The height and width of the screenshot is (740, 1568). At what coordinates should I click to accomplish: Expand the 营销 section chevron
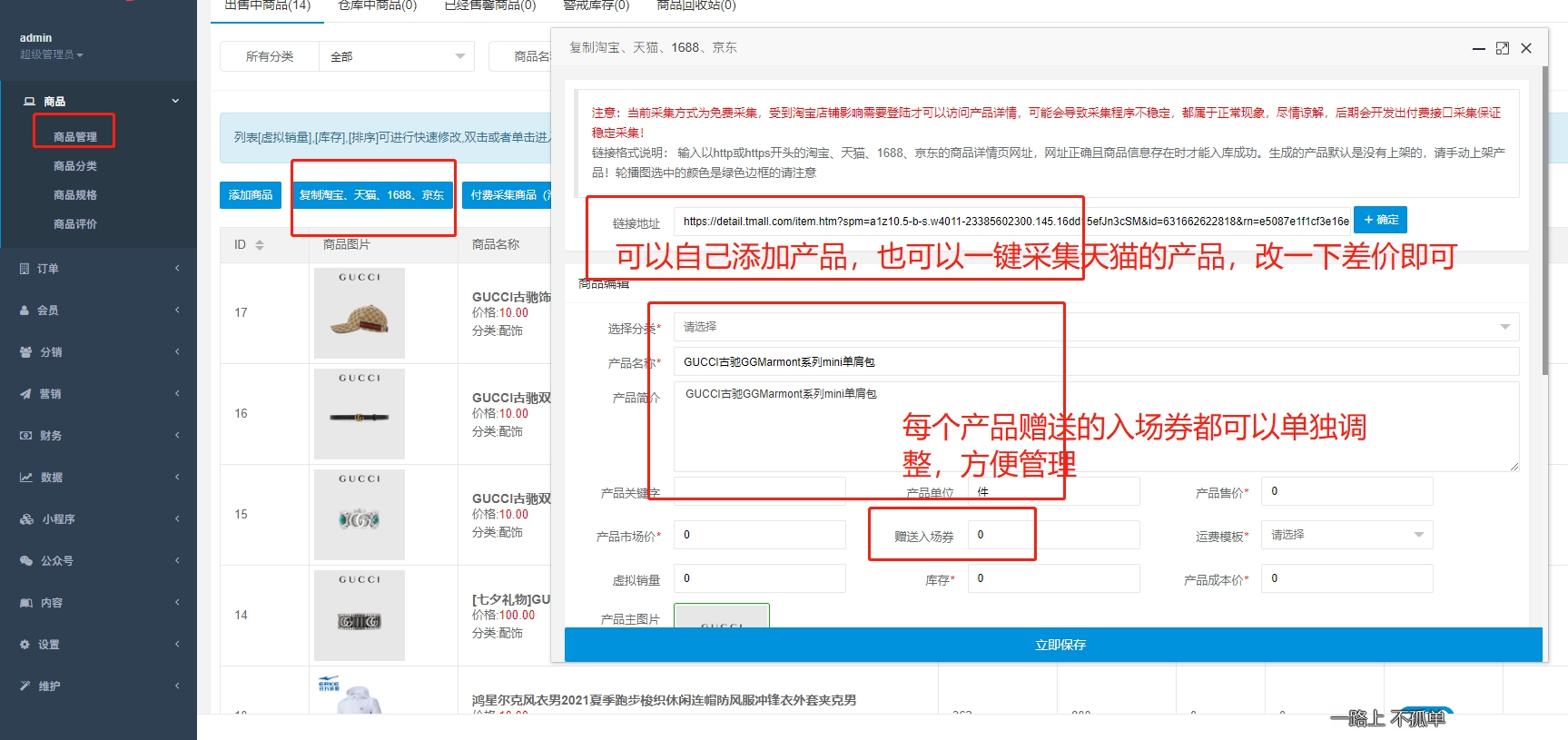[177, 393]
